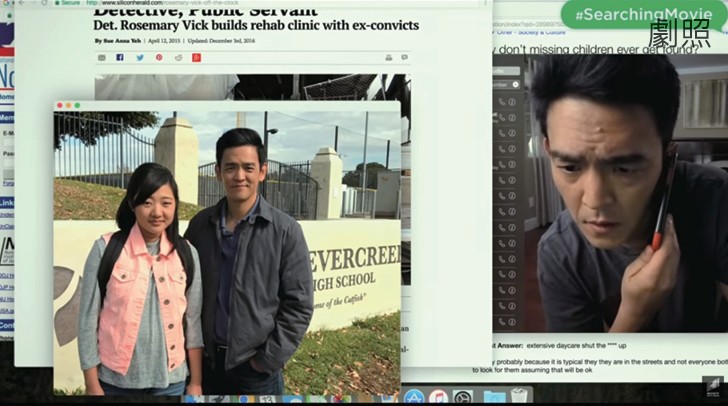Viewport: 728px width, 406px height.
Task: Open System Preferences in the Dock
Action: (x=462, y=398)
